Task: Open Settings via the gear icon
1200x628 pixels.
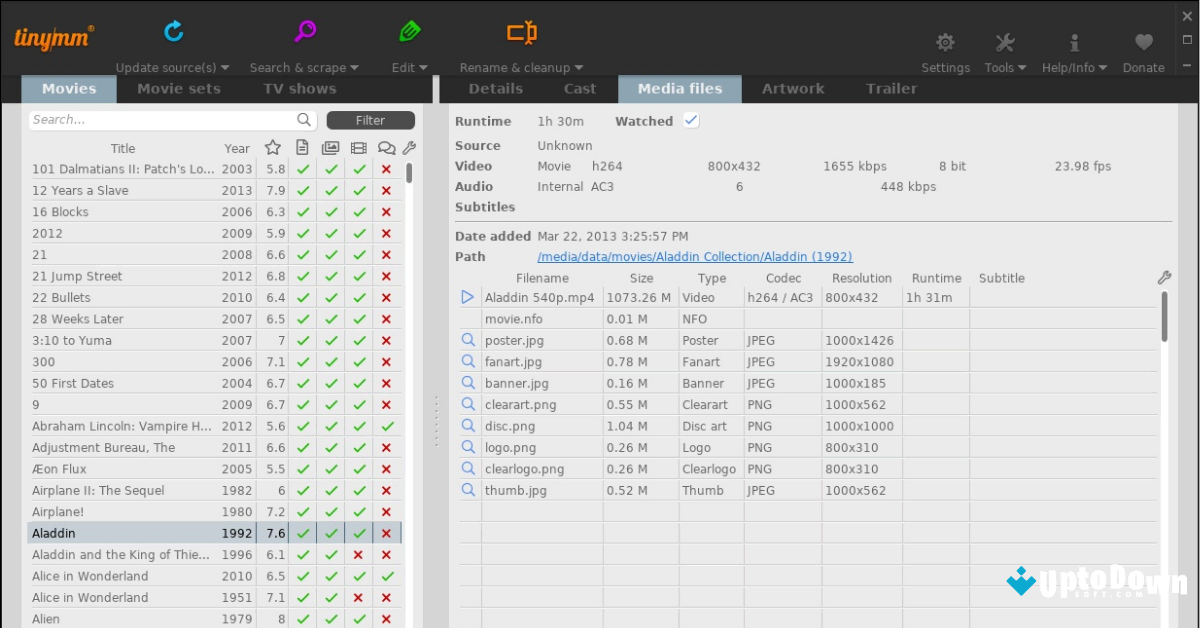Action: click(x=944, y=41)
